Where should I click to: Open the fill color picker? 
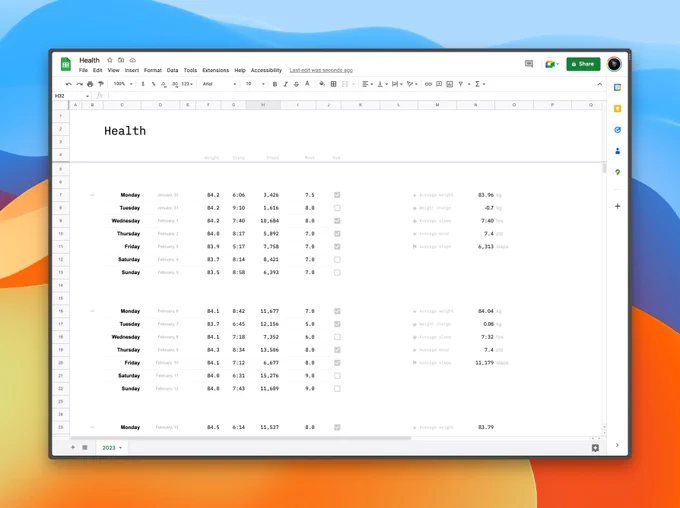coord(322,84)
